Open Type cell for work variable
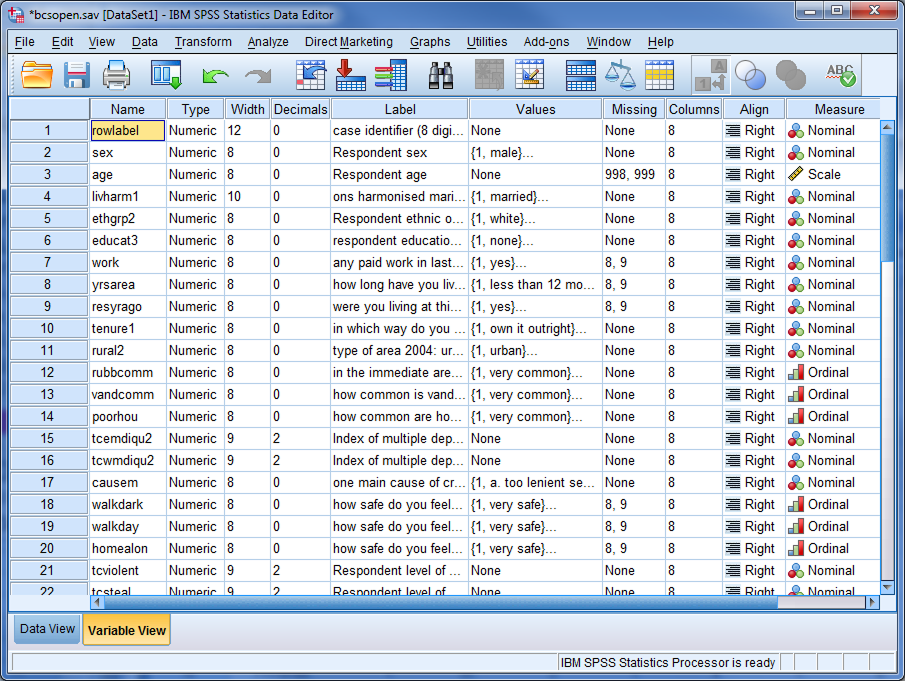Viewport: 905px width, 681px height. [195, 263]
